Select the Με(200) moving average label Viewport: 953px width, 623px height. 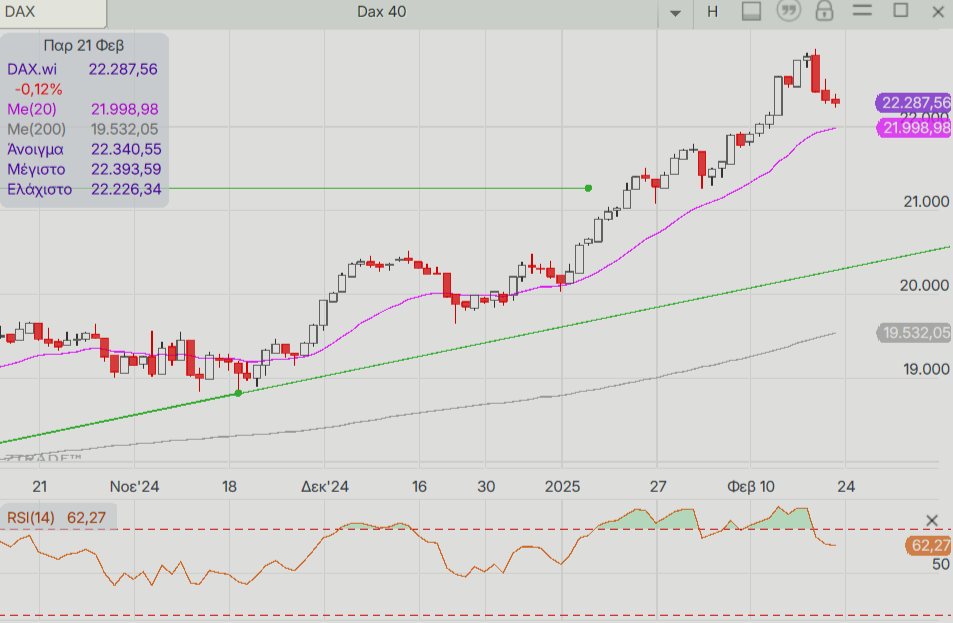click(x=36, y=129)
